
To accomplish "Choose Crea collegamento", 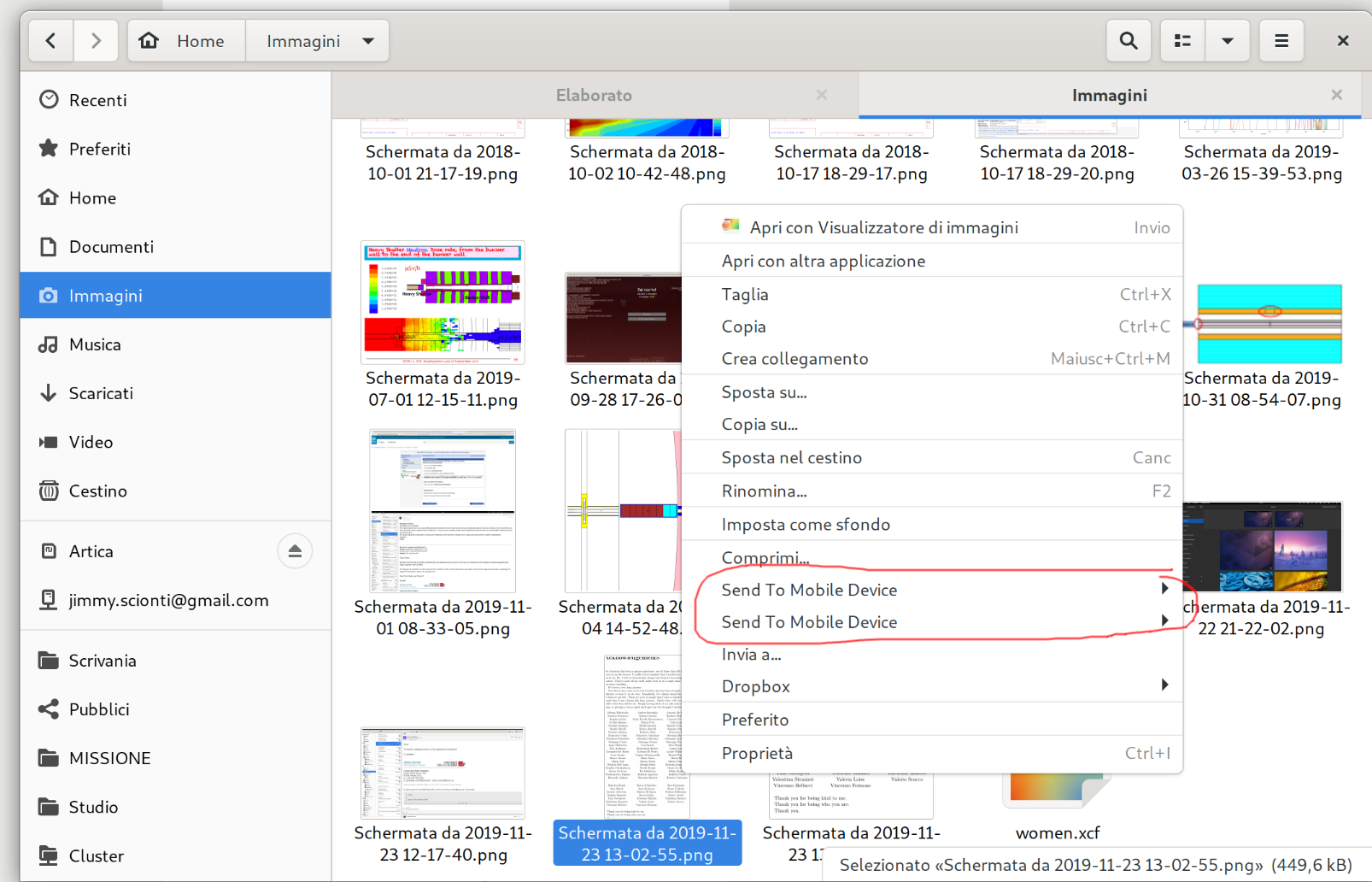I will pyautogui.click(x=932, y=359).
